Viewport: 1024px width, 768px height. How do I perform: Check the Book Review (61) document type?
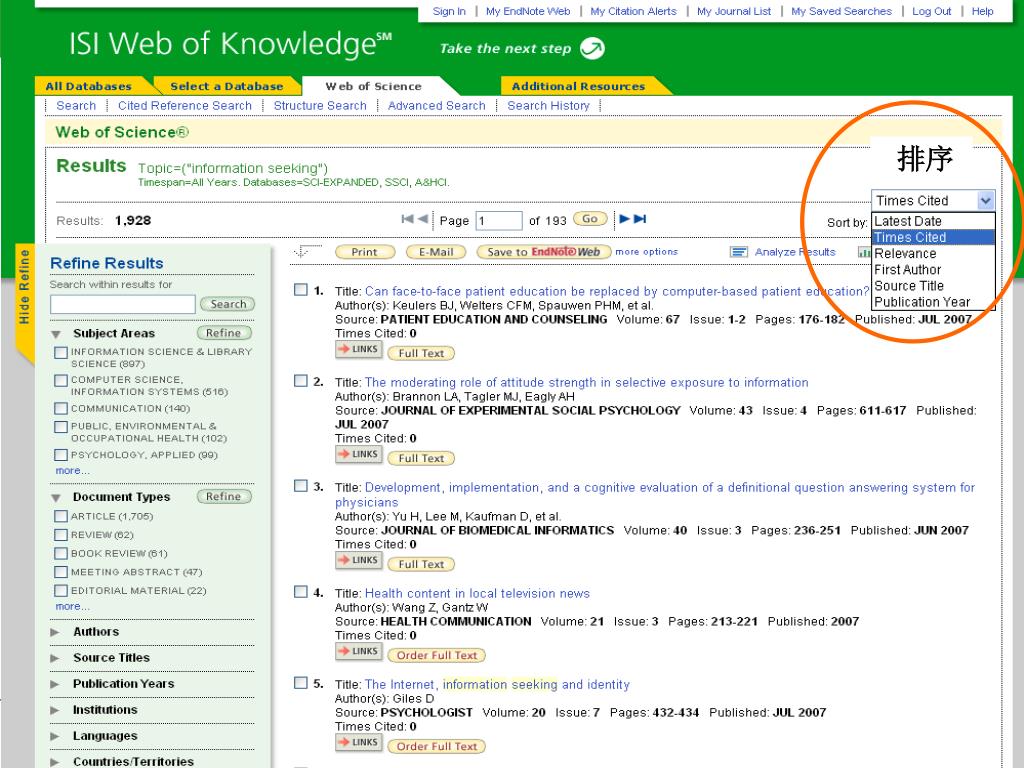click(x=61, y=553)
